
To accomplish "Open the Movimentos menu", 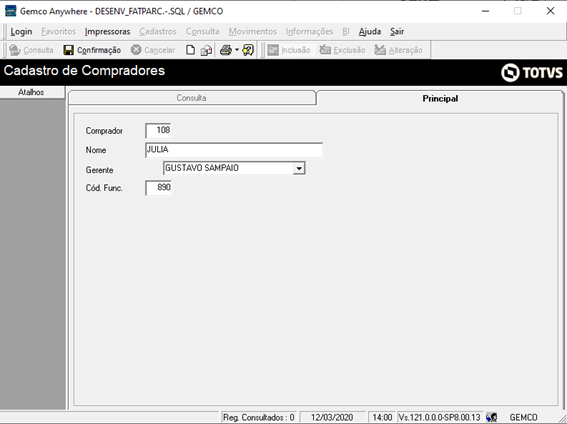I will 252,32.
